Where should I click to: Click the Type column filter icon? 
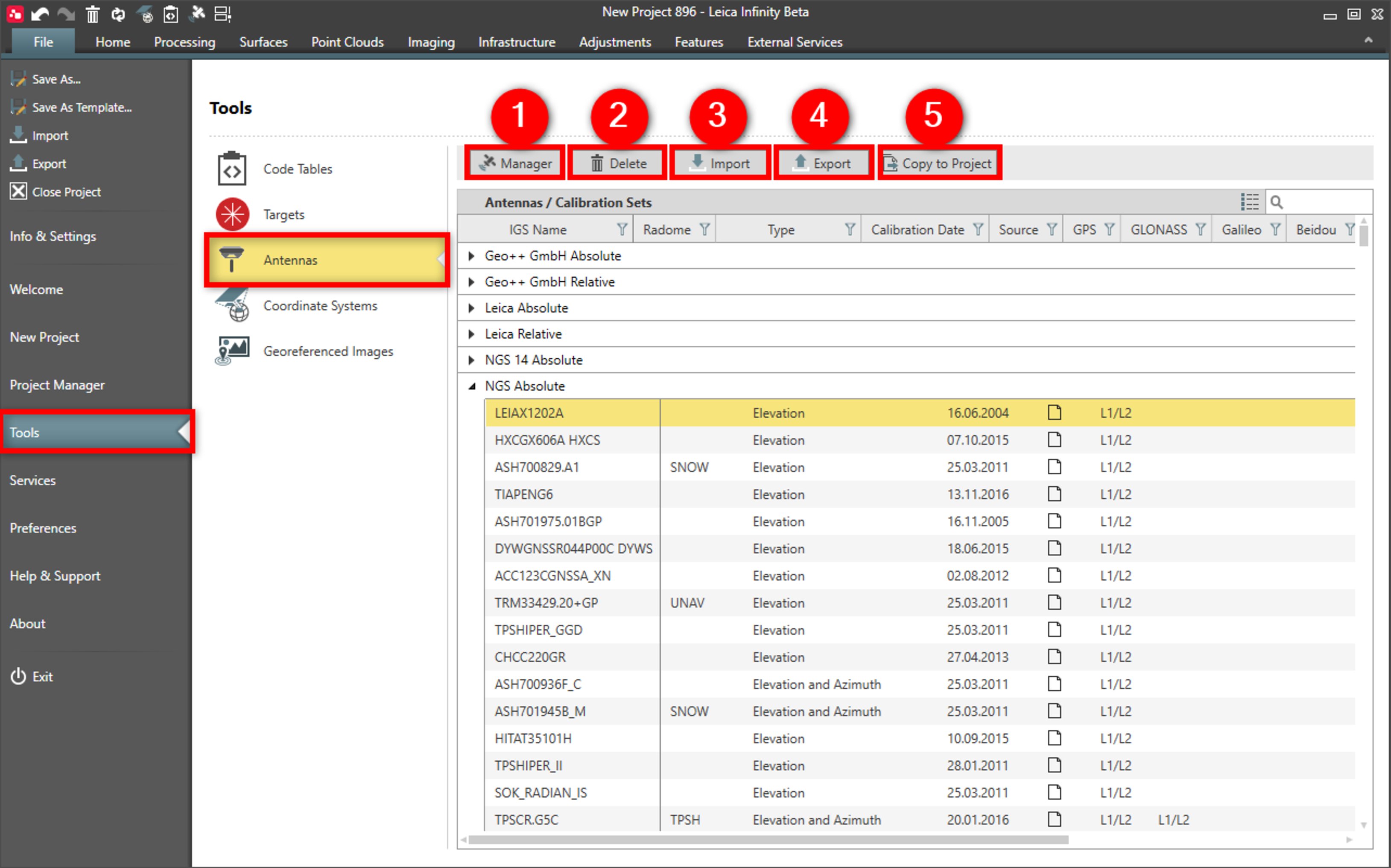point(850,230)
